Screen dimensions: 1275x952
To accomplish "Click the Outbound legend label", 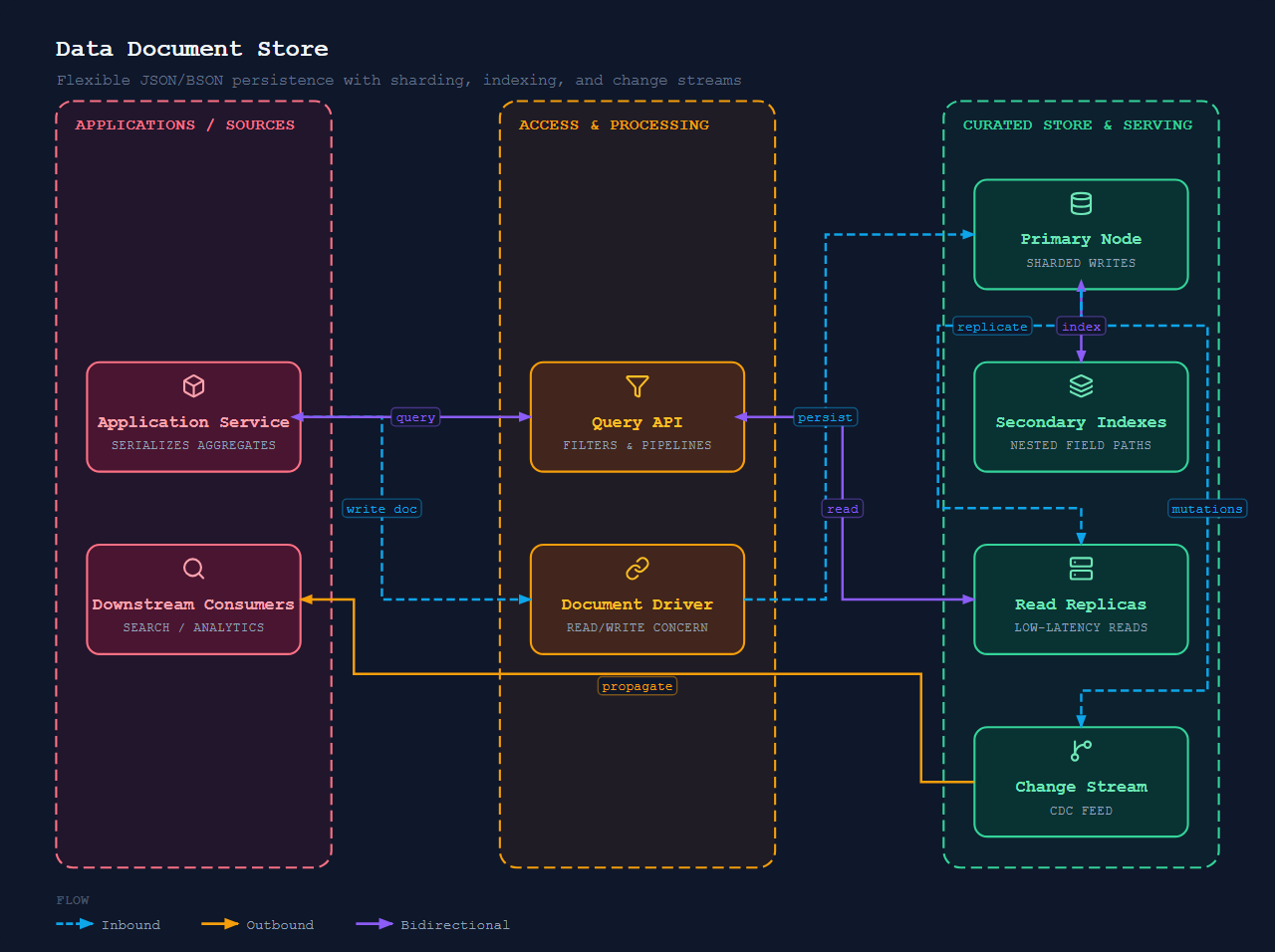I will click(x=280, y=925).
